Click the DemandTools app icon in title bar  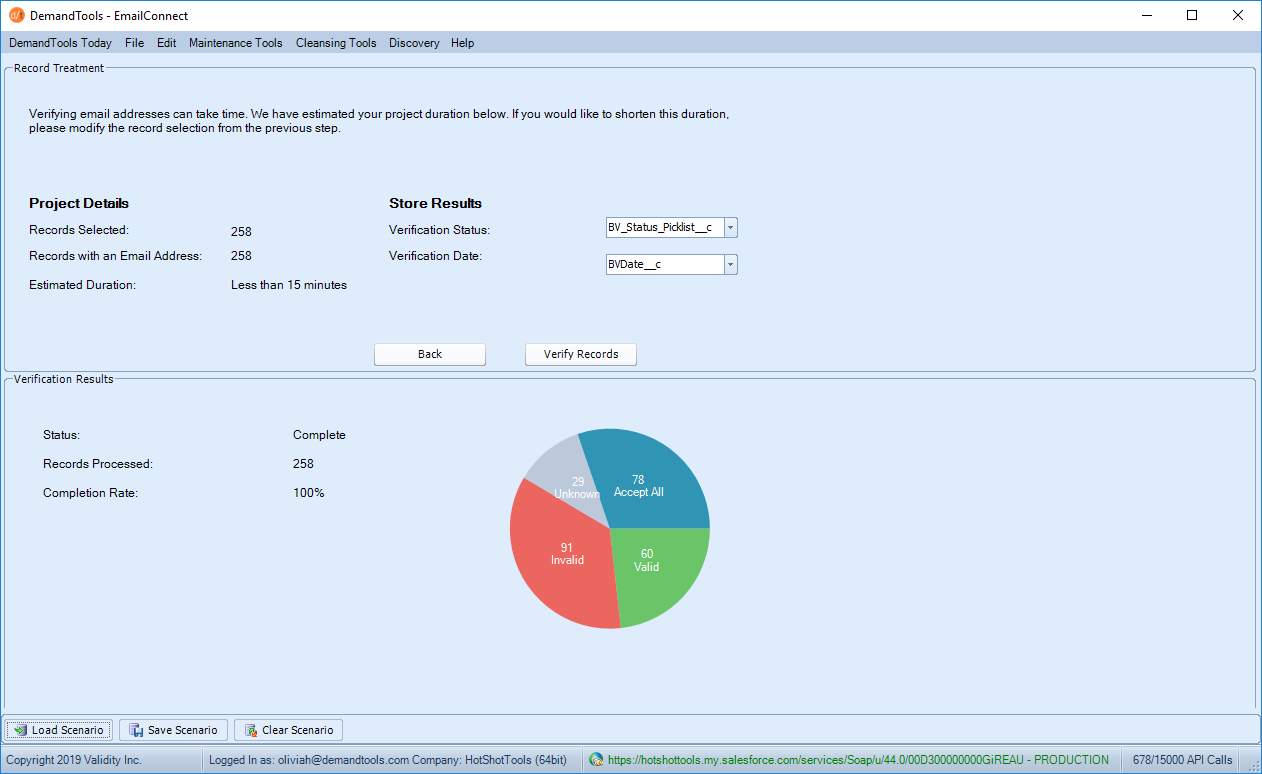tap(16, 15)
